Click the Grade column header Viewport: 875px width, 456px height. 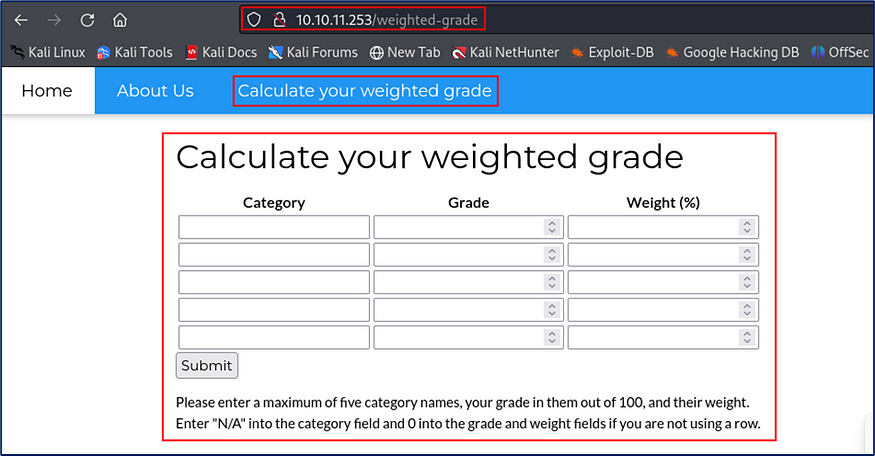tap(469, 203)
